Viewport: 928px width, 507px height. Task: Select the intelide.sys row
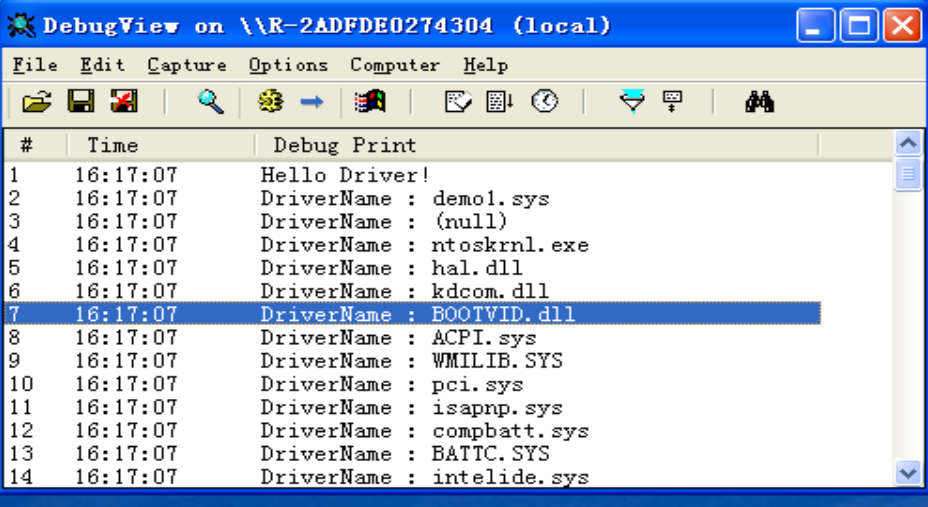tap(413, 476)
